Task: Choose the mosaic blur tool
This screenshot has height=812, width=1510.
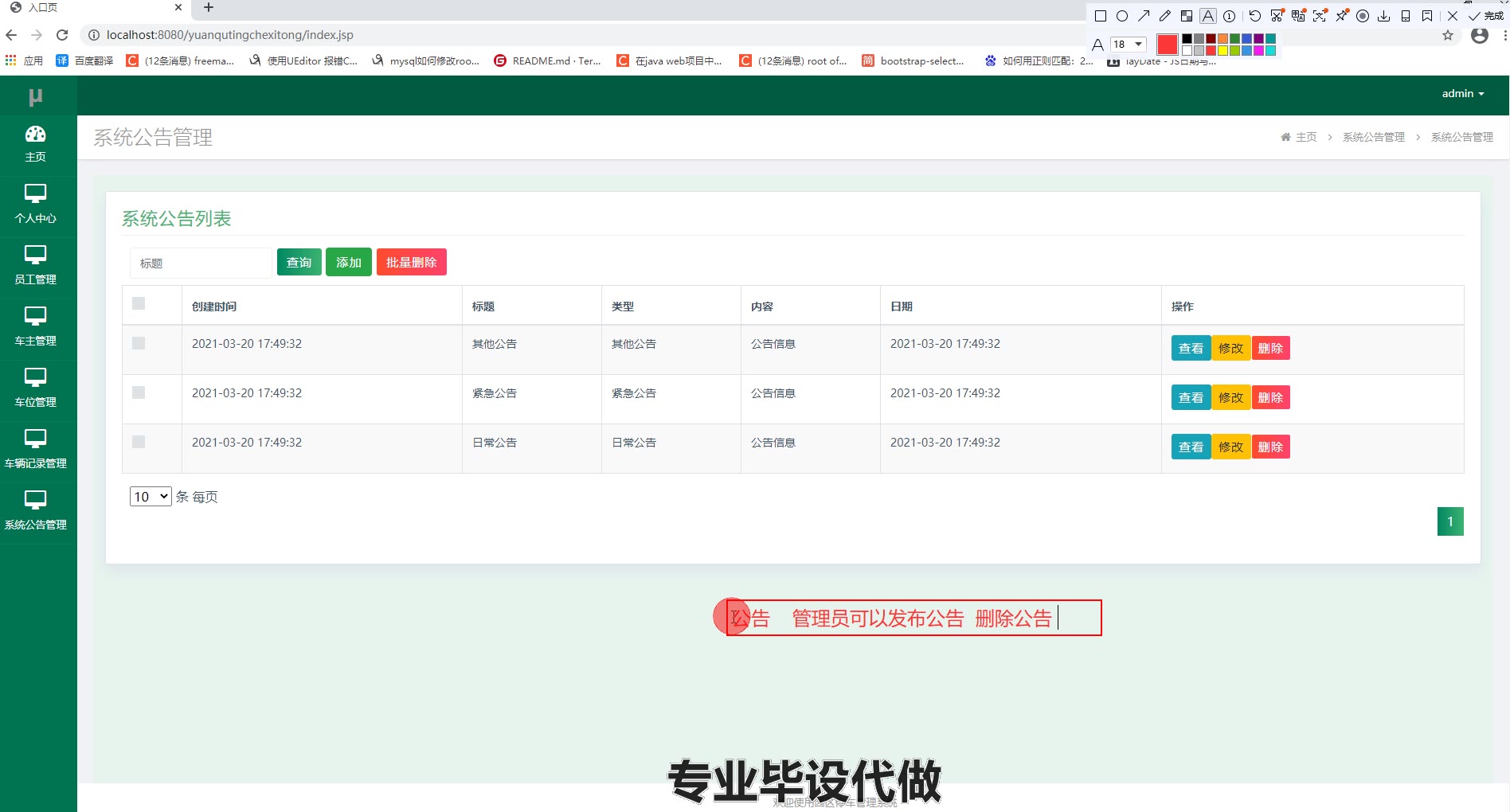Action: [1187, 16]
